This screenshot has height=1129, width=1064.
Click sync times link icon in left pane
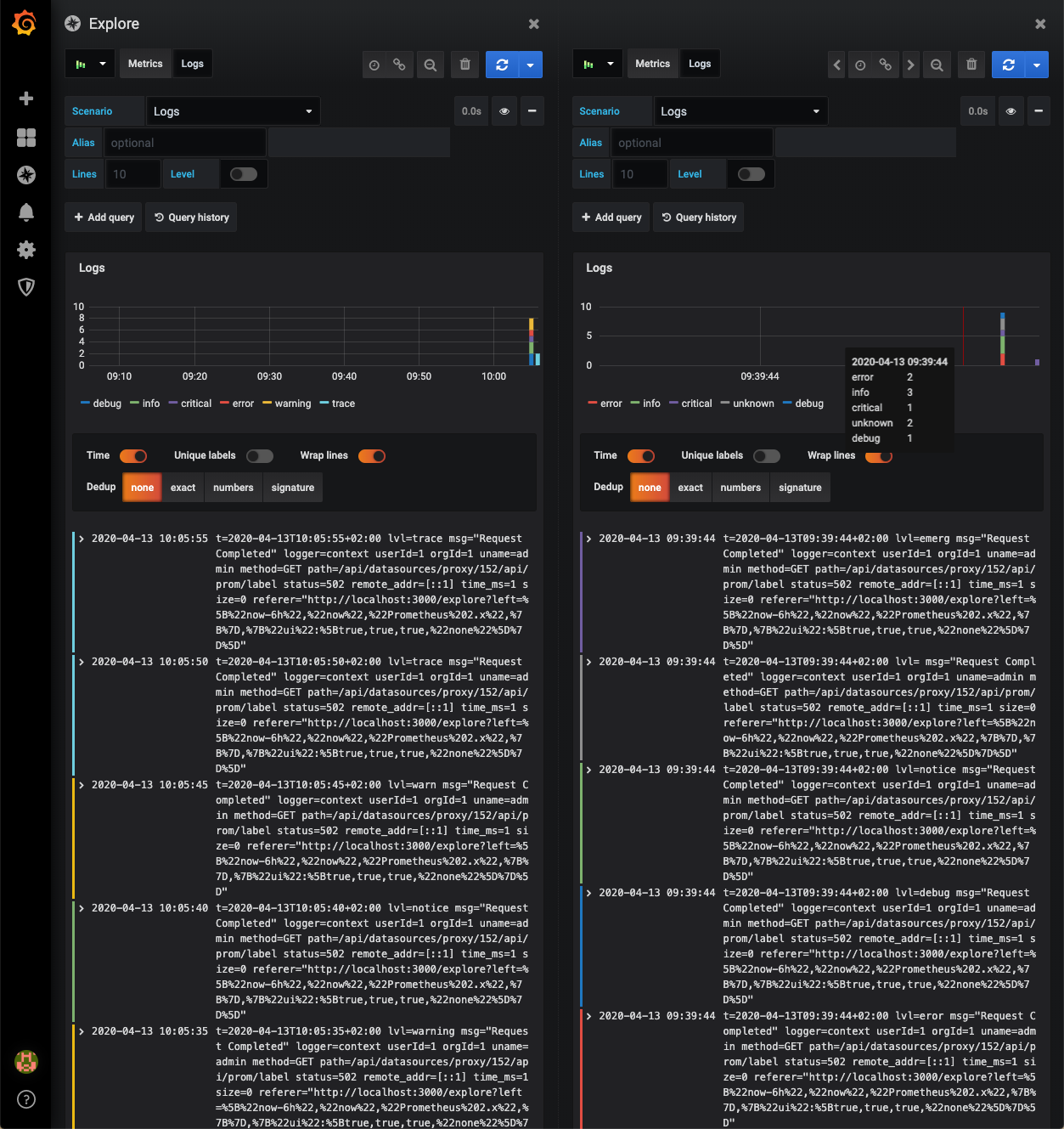click(399, 65)
